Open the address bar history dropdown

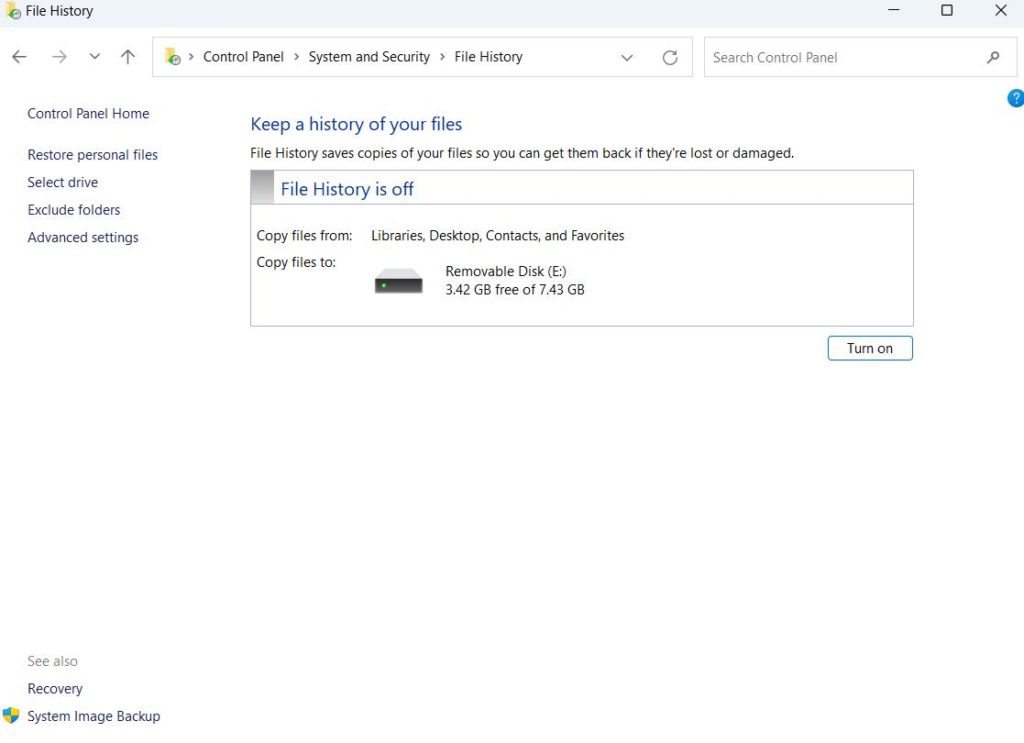click(627, 57)
